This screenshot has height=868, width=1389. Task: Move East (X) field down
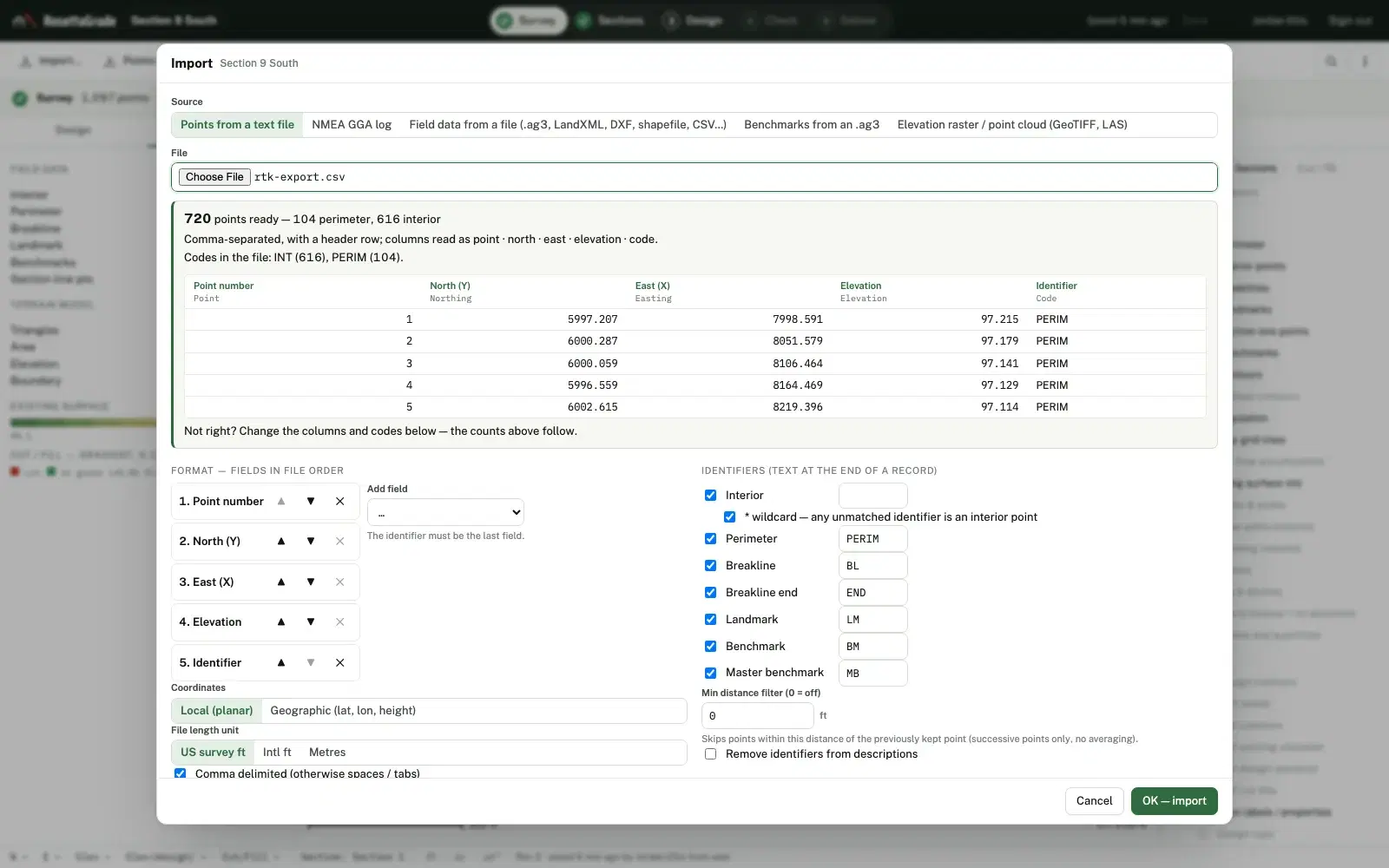pos(311,582)
